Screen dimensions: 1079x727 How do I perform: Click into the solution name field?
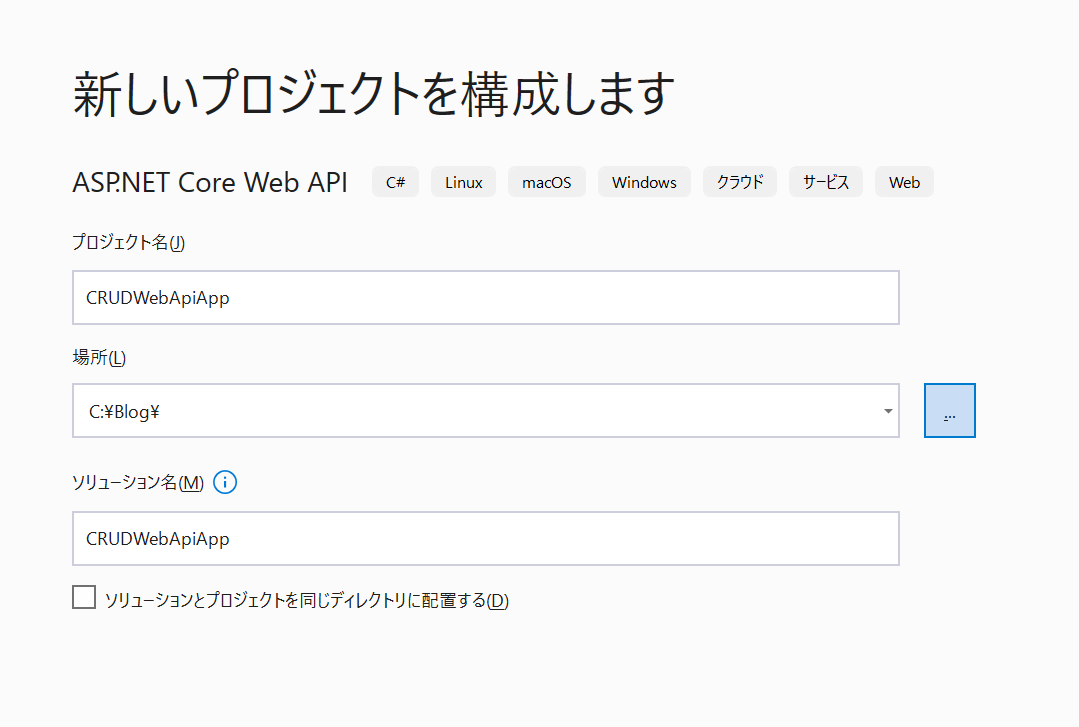(x=486, y=538)
